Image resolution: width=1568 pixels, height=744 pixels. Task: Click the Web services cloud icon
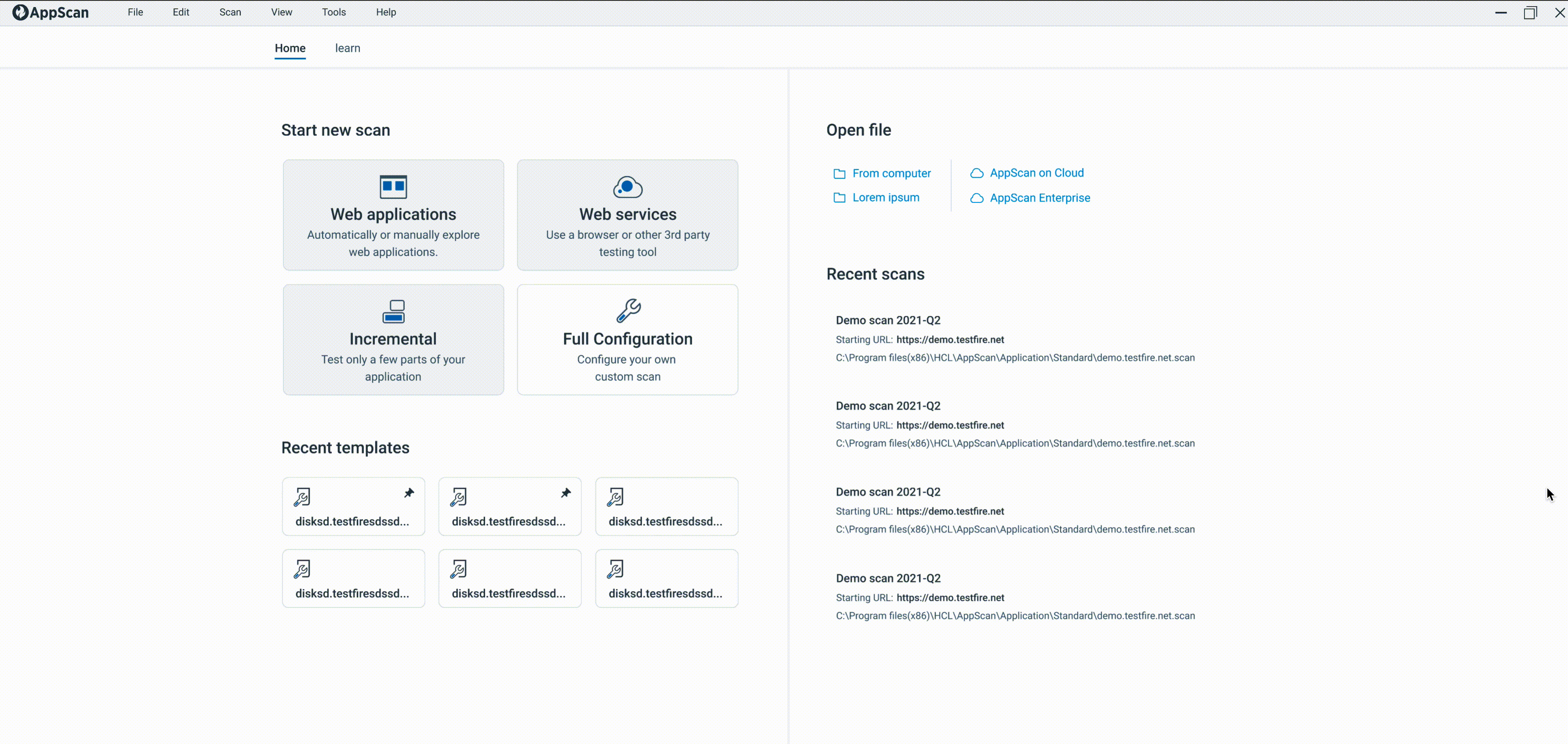point(628,187)
